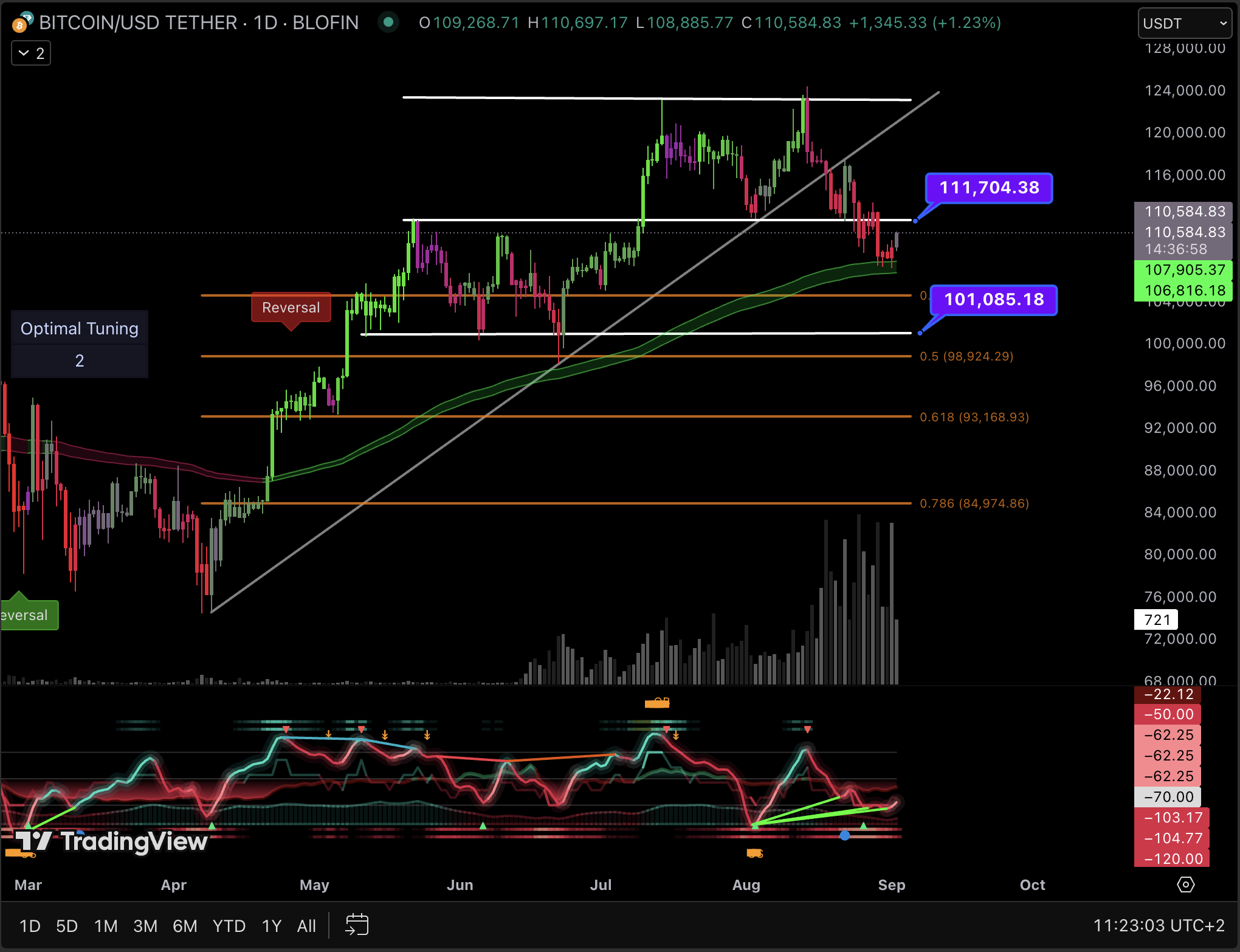The width and height of the screenshot is (1240, 952).
Task: Select the YTD time range
Action: point(229,926)
